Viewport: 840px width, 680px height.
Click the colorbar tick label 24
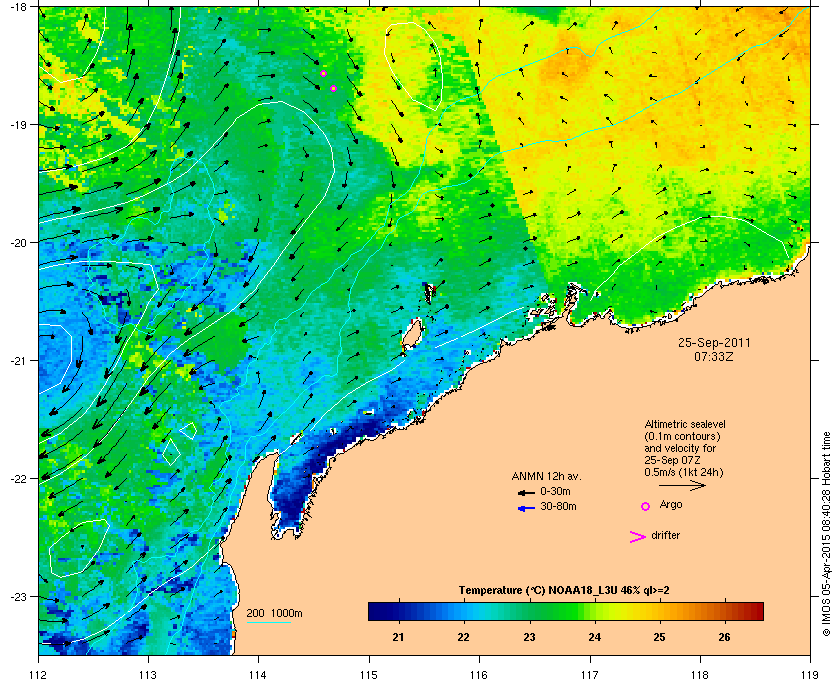[595, 637]
